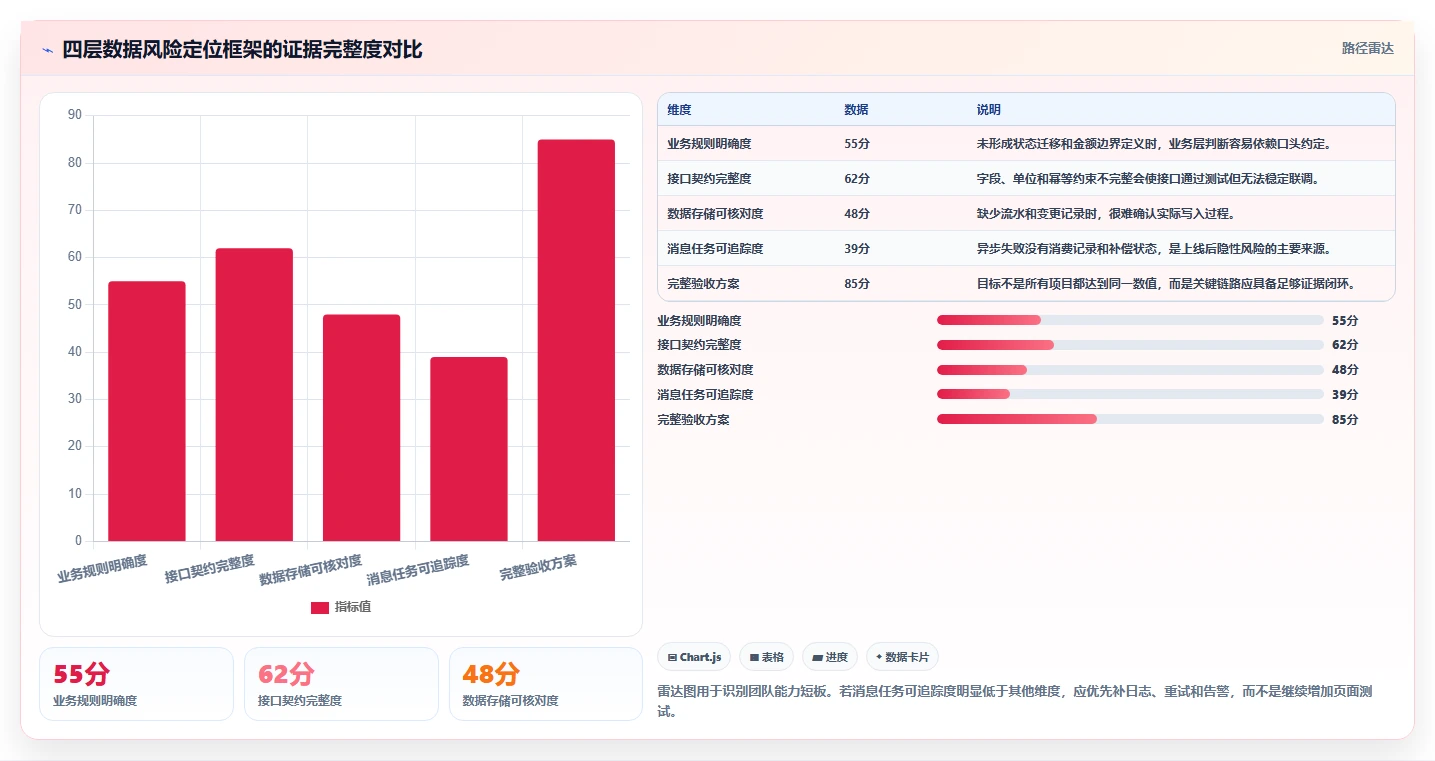
Task: Open the 55分 业务规则明确度 data card
Action: [136, 684]
